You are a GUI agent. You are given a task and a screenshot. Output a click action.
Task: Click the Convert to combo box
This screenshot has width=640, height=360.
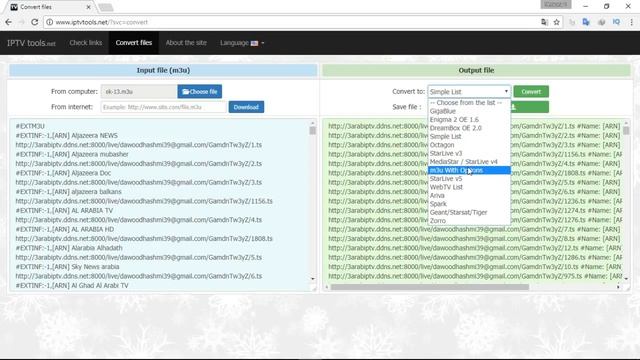469,91
